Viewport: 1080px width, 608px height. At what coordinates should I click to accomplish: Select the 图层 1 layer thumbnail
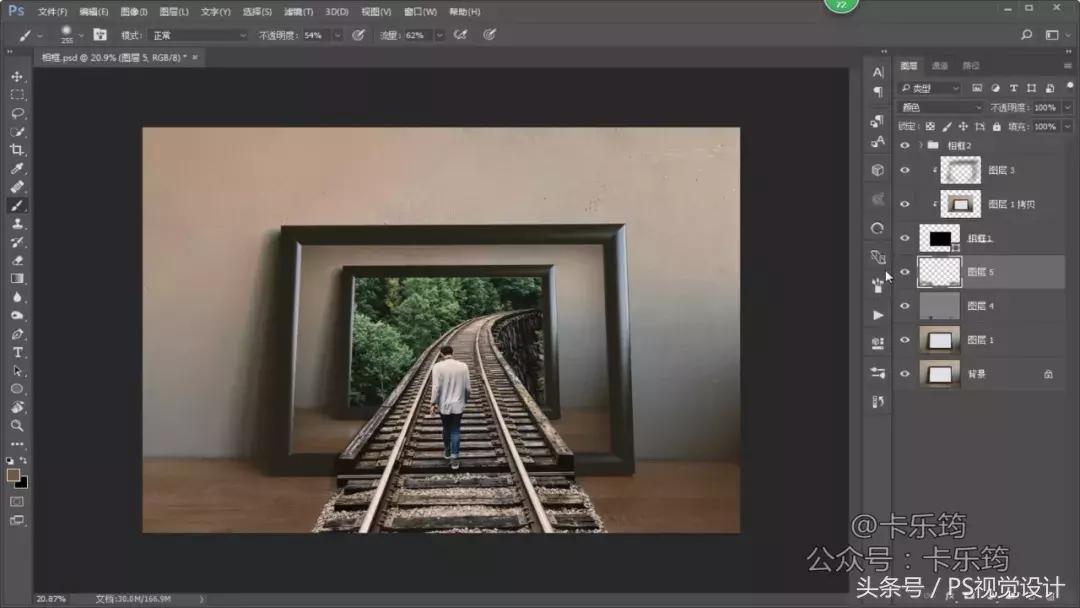[939, 340]
